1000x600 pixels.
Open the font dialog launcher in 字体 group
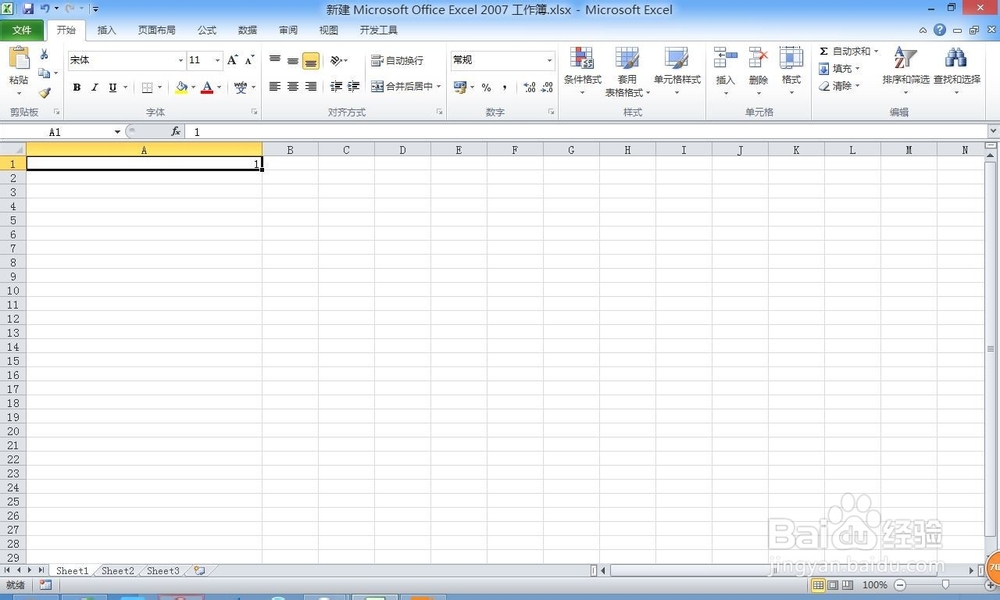(254, 112)
